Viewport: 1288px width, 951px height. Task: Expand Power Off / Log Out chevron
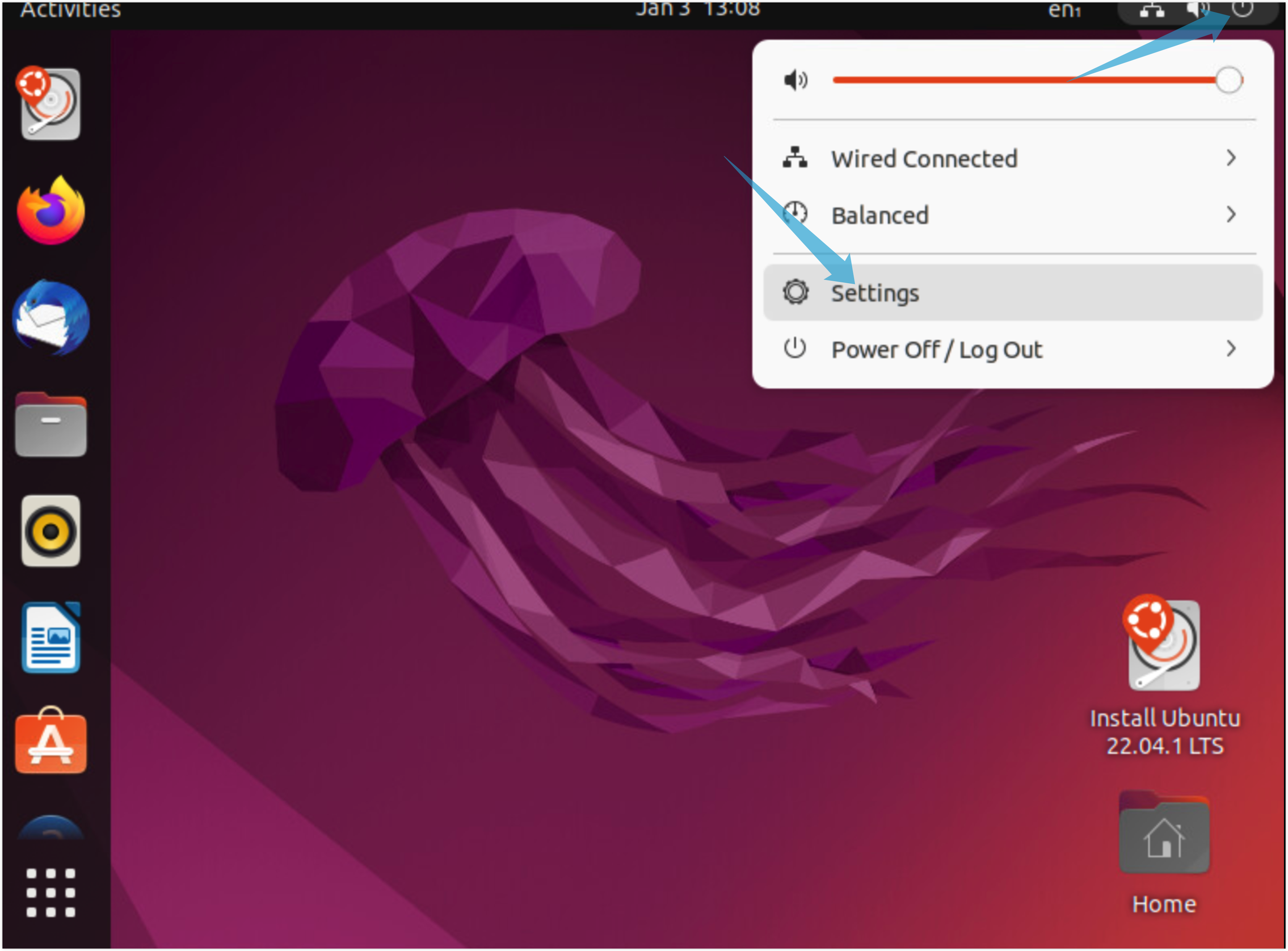[1231, 348]
